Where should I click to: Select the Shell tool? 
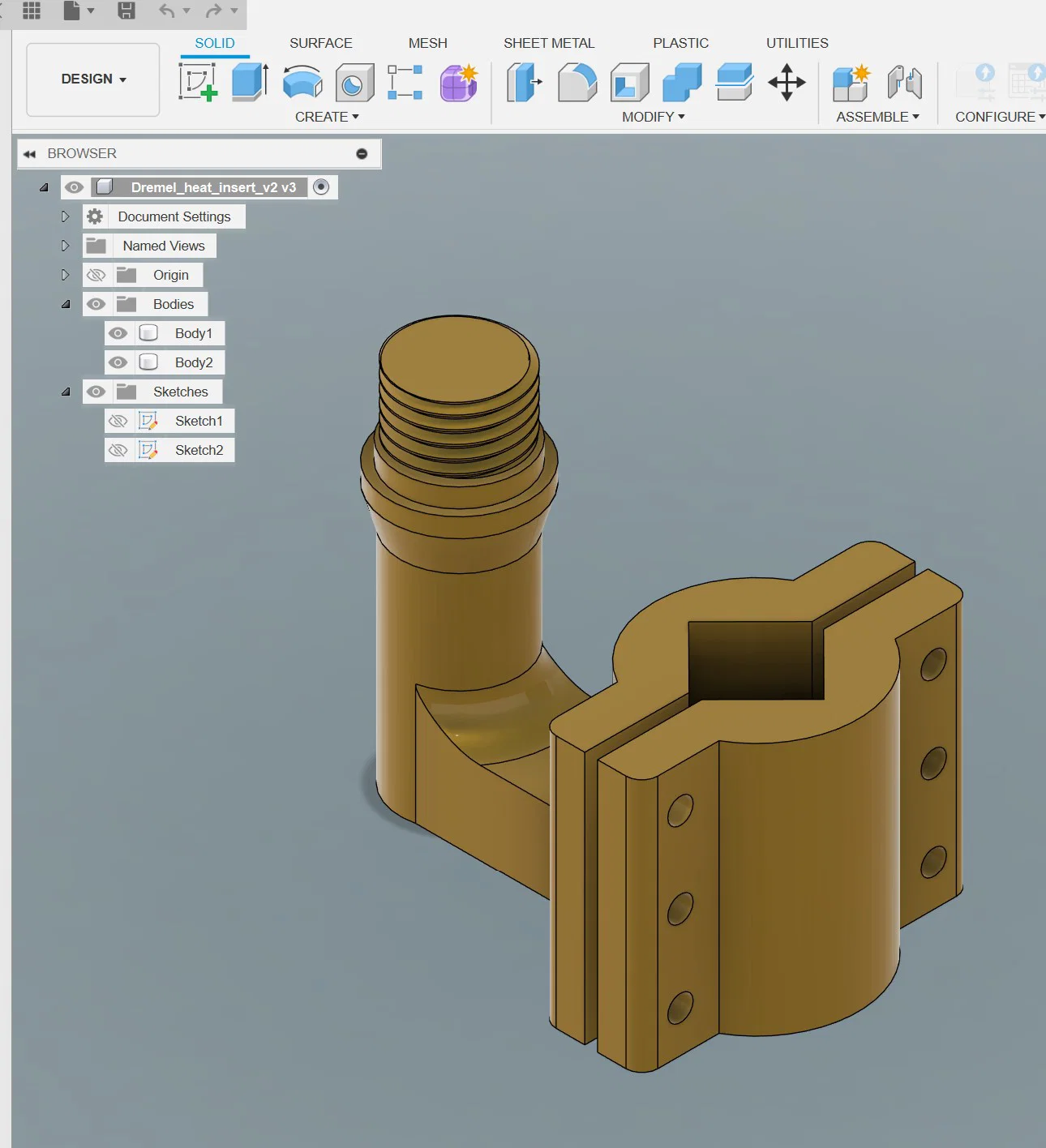coord(629,83)
